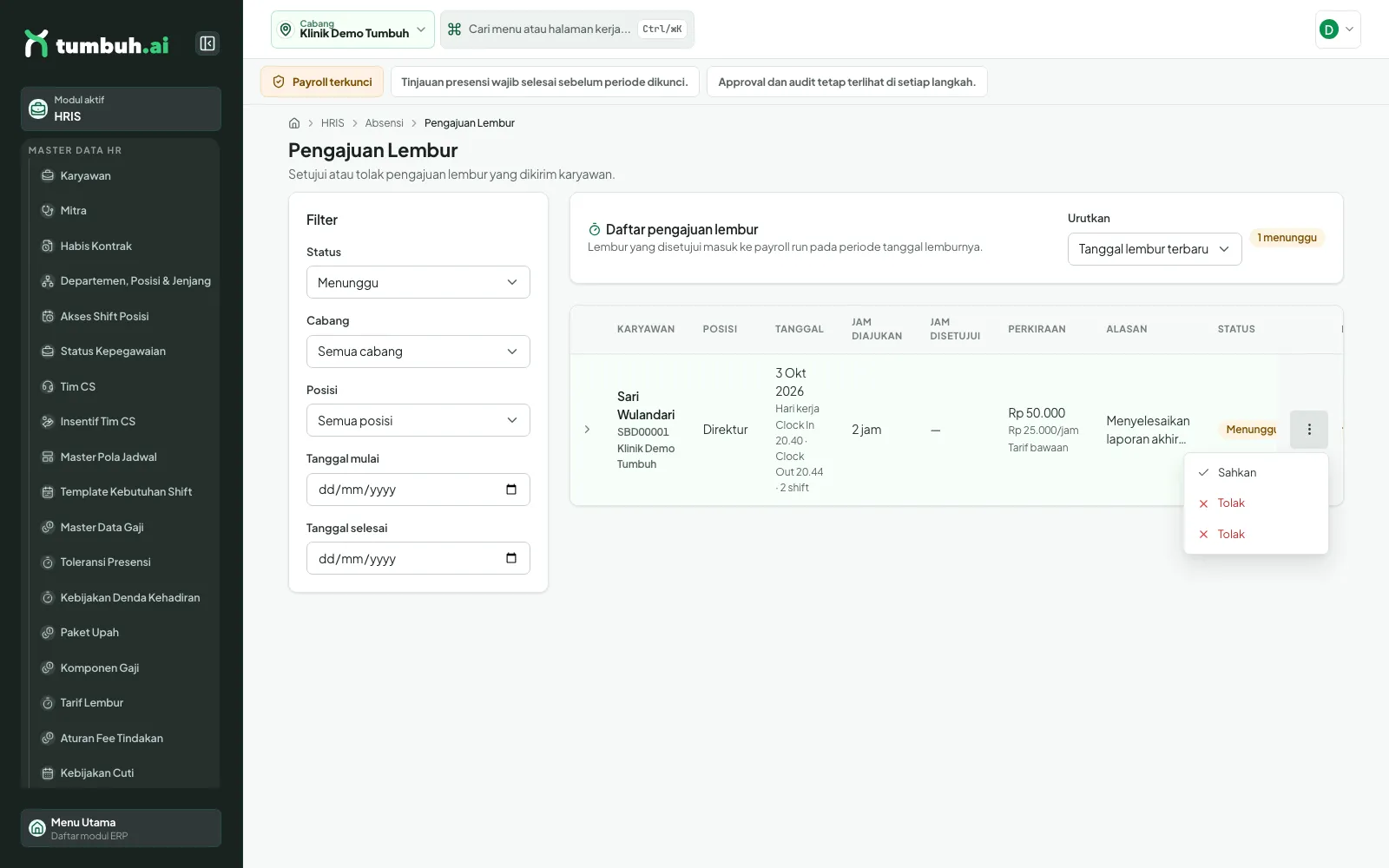Click the Departemen, Posisi & Jenjang icon

pyautogui.click(x=48, y=281)
